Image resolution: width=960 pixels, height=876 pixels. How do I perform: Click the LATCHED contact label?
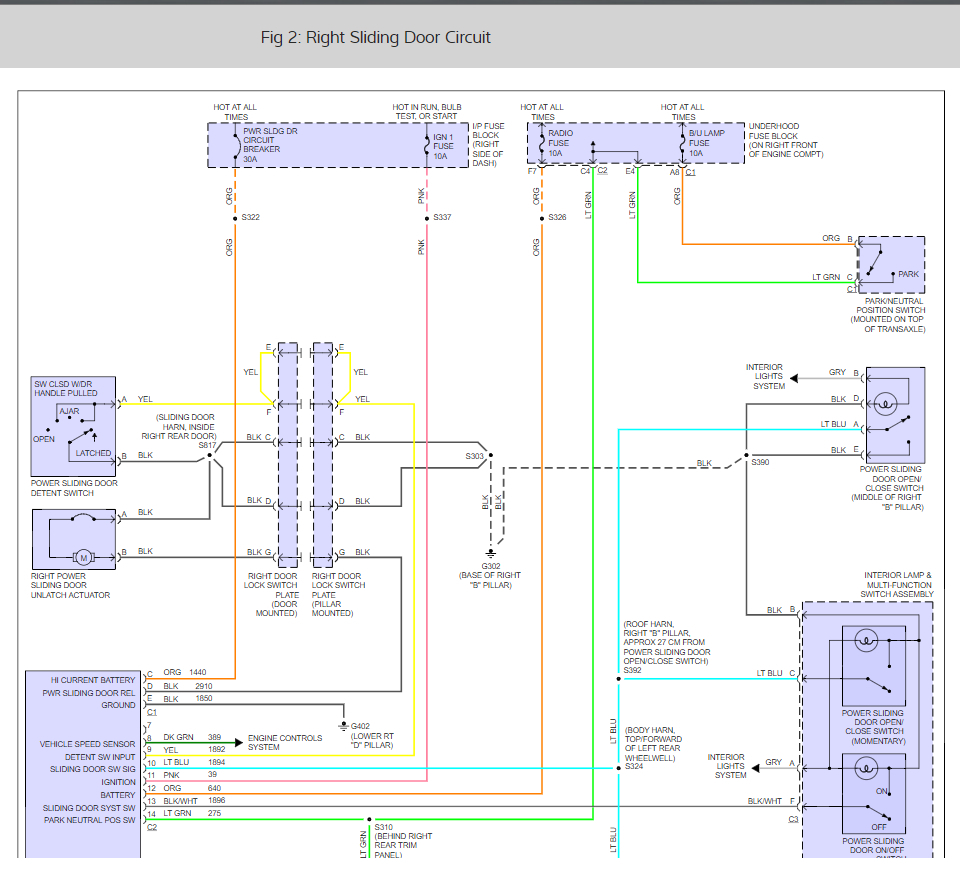click(93, 453)
